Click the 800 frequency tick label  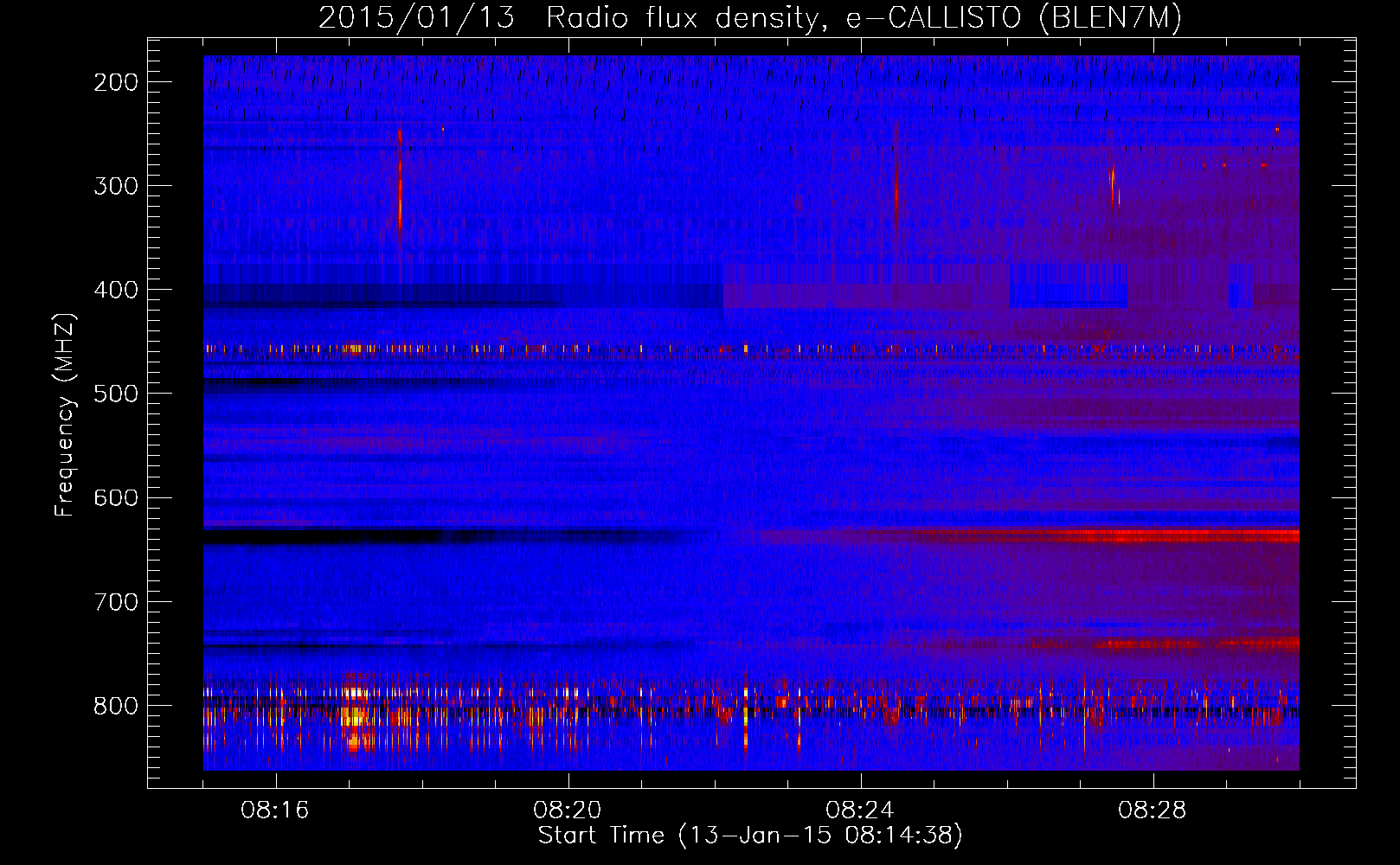coord(116,705)
